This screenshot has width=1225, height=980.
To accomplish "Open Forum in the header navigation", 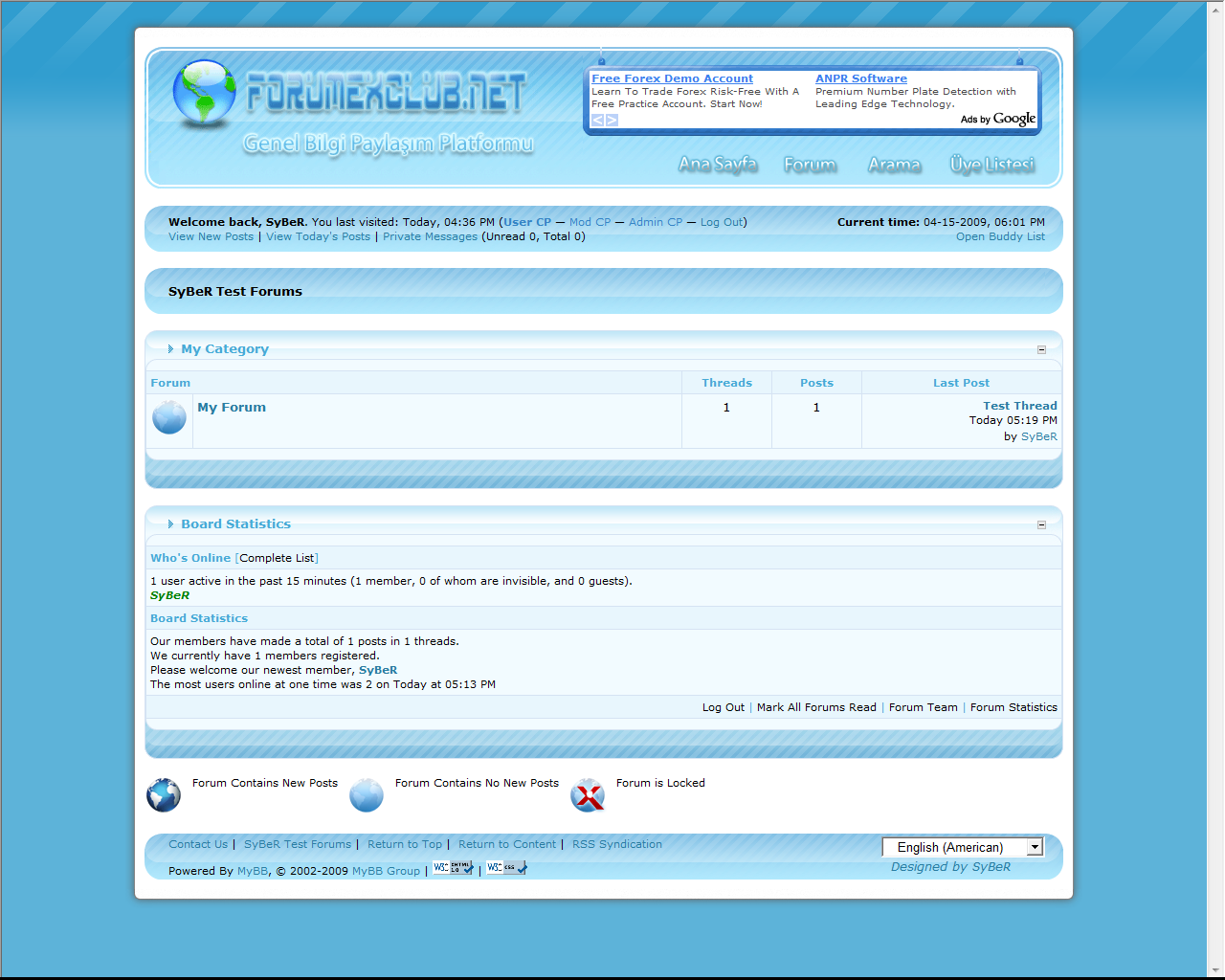I will point(810,165).
